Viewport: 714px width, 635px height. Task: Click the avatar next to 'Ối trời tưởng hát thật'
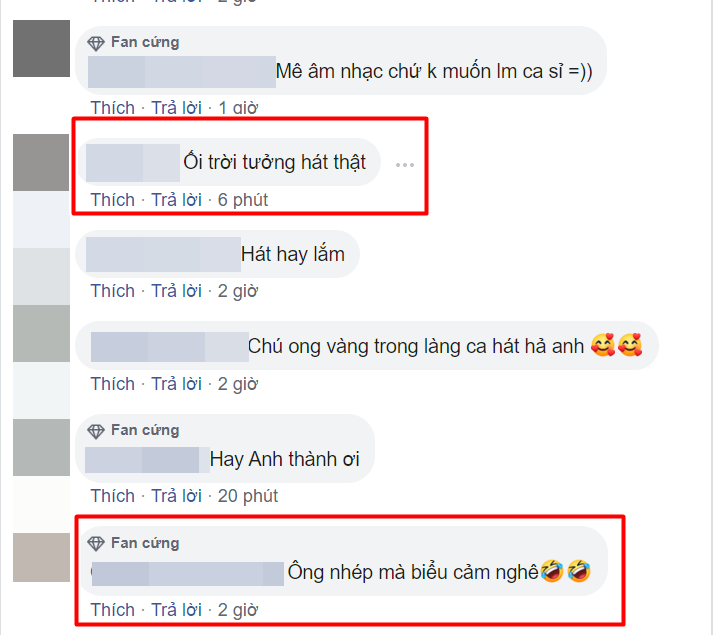41,163
